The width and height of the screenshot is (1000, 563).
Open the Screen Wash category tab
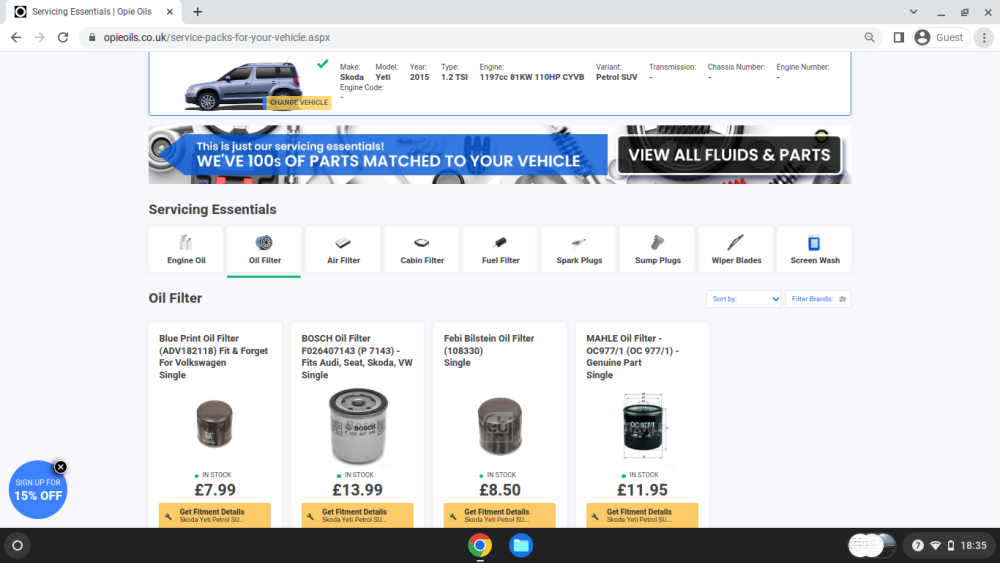pyautogui.click(x=814, y=249)
